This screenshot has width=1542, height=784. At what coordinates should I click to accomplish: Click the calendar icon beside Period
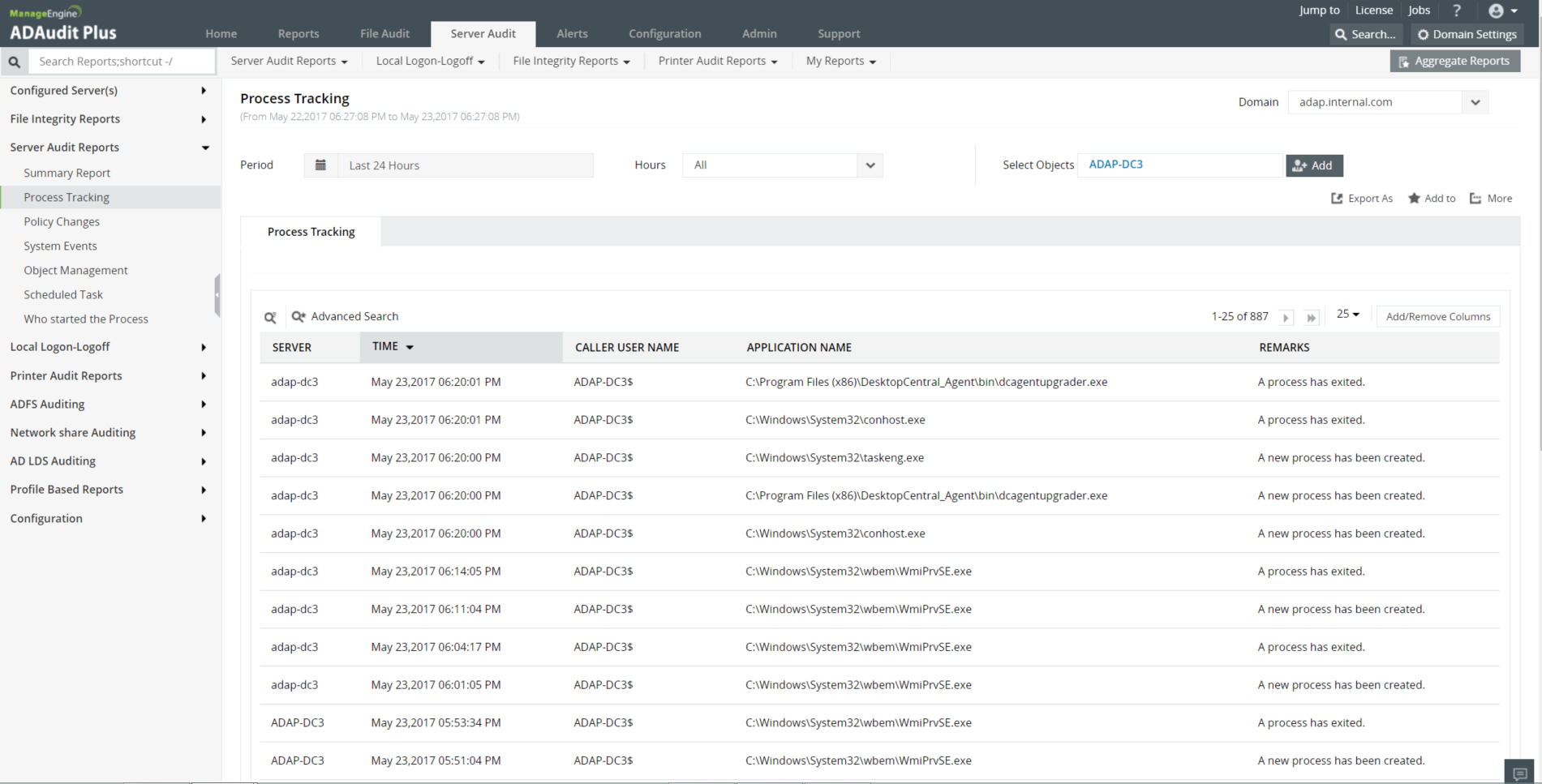320,165
